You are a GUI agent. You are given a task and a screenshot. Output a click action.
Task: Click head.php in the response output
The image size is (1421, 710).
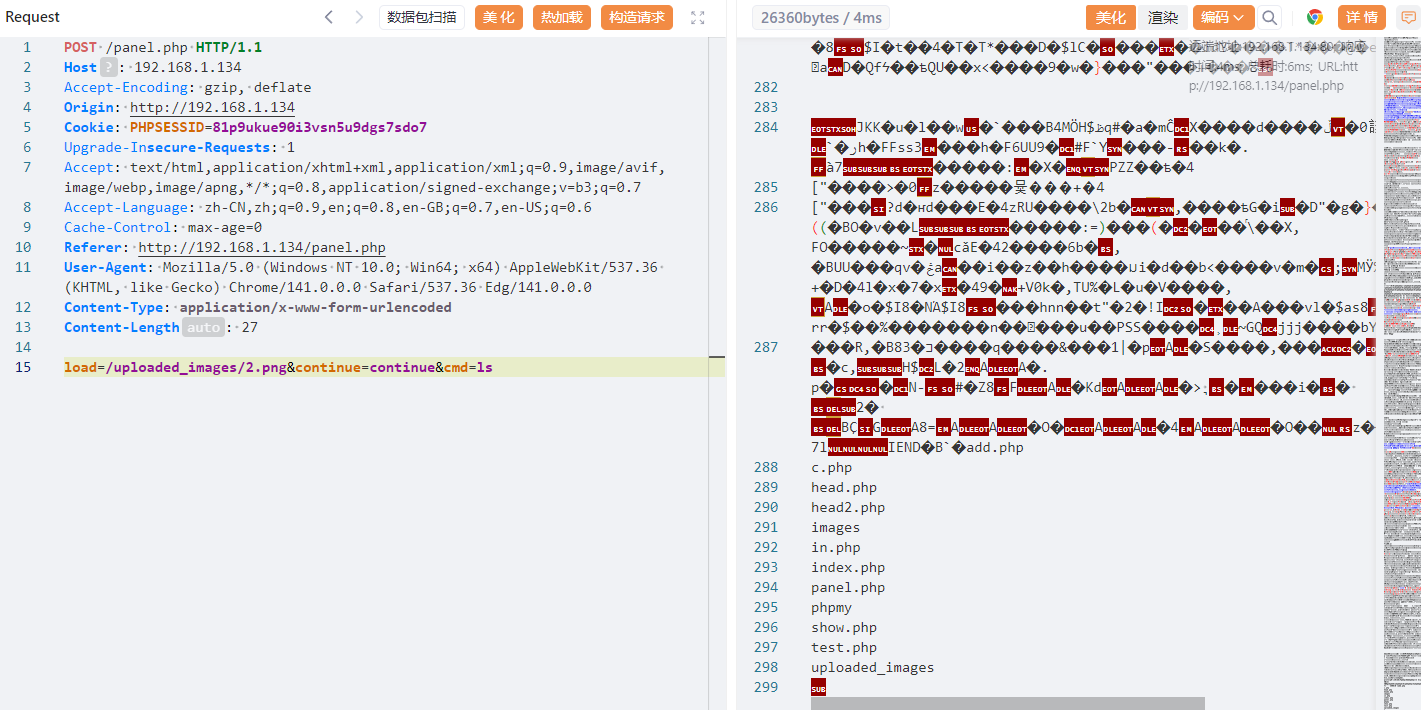844,487
